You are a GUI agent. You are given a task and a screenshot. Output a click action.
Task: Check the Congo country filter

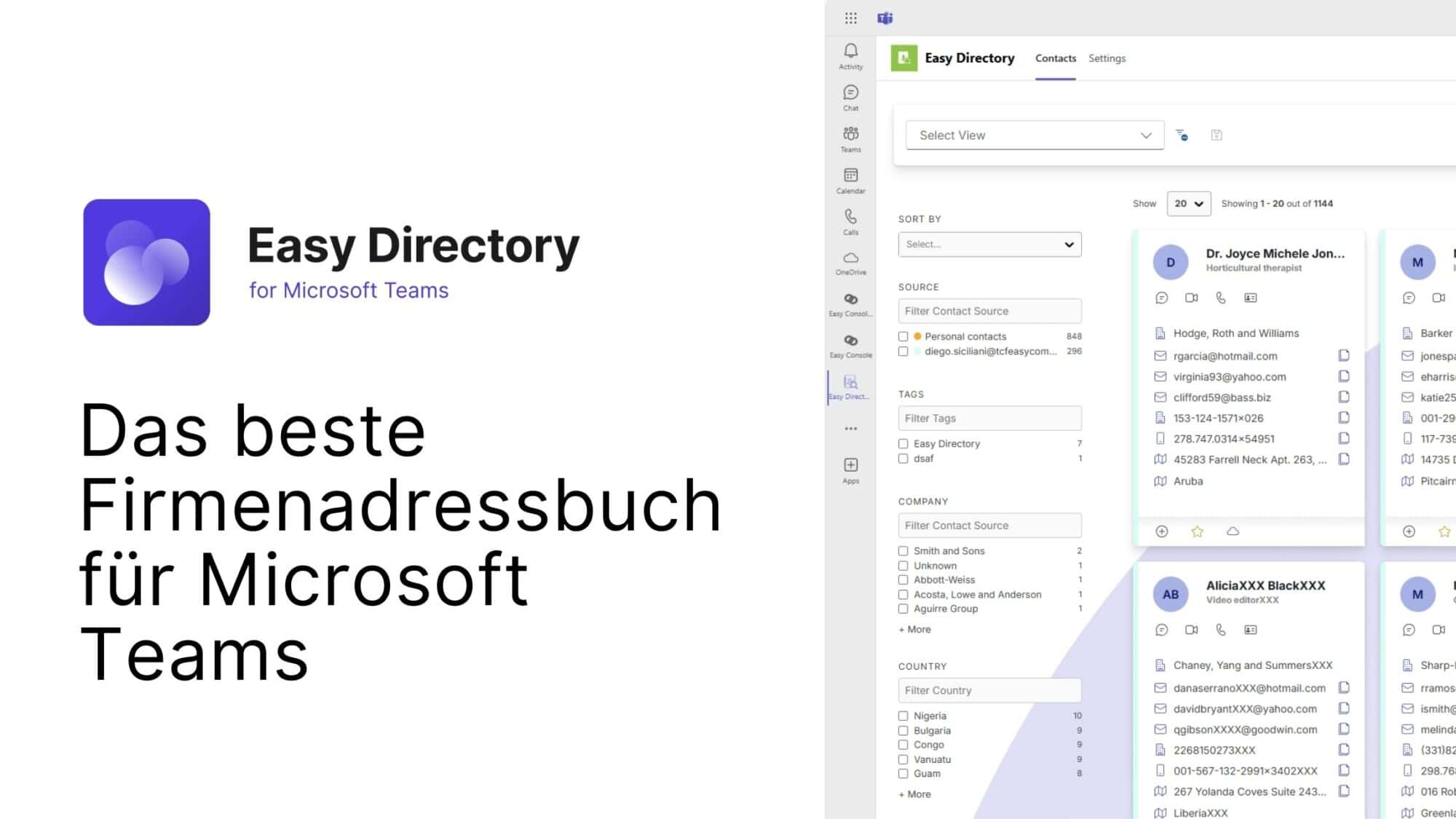pos(903,745)
